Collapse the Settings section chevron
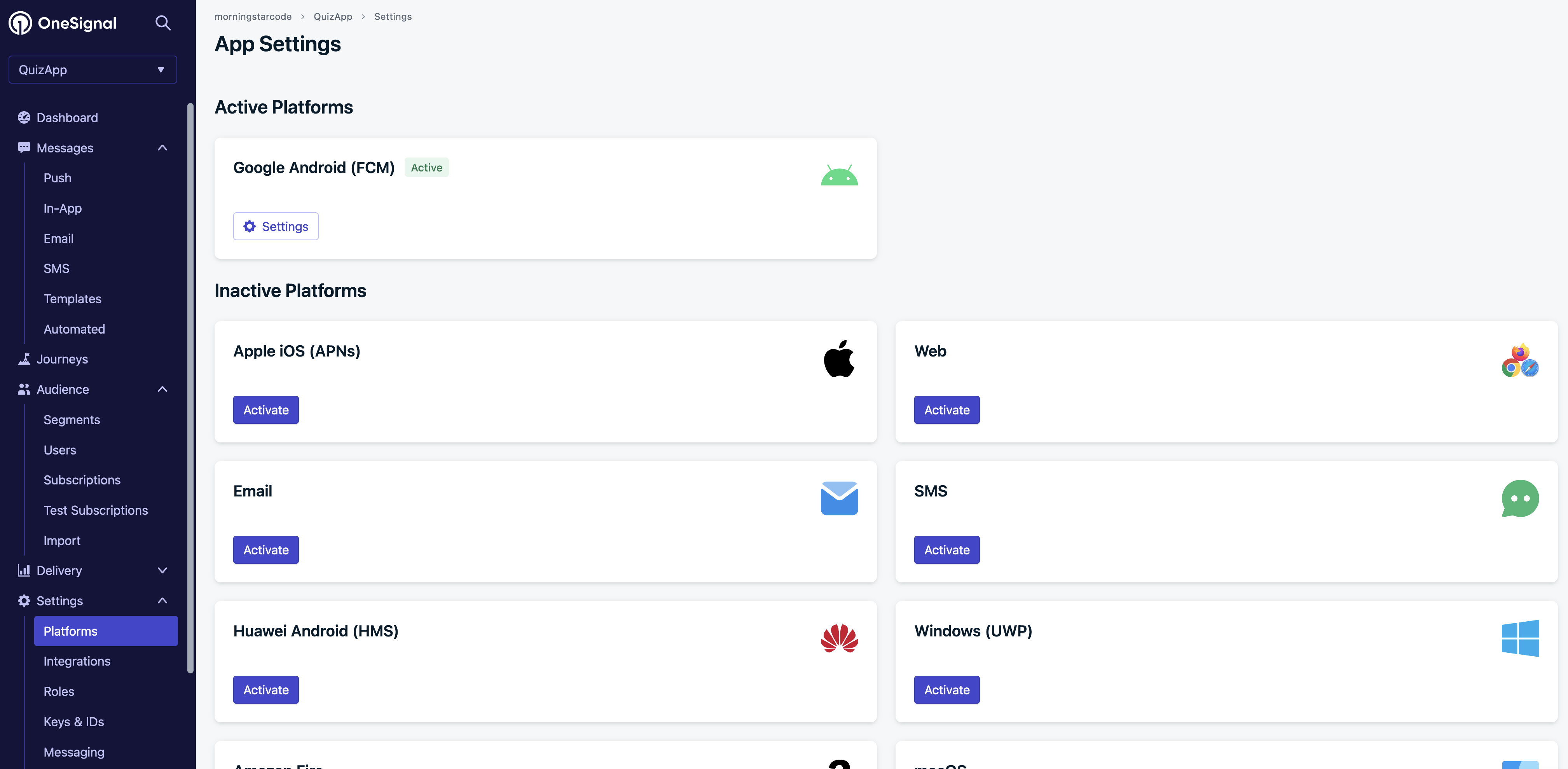Viewport: 1568px width, 769px height. pos(162,601)
